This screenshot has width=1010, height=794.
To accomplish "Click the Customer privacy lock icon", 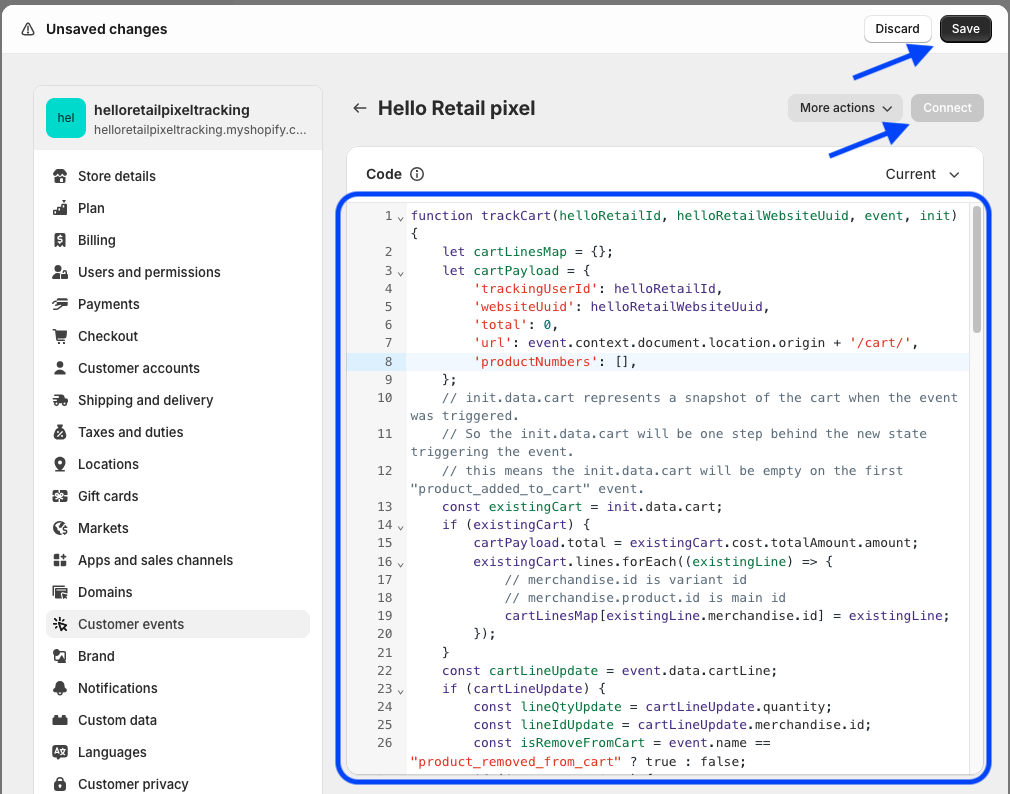I will [x=60, y=784].
